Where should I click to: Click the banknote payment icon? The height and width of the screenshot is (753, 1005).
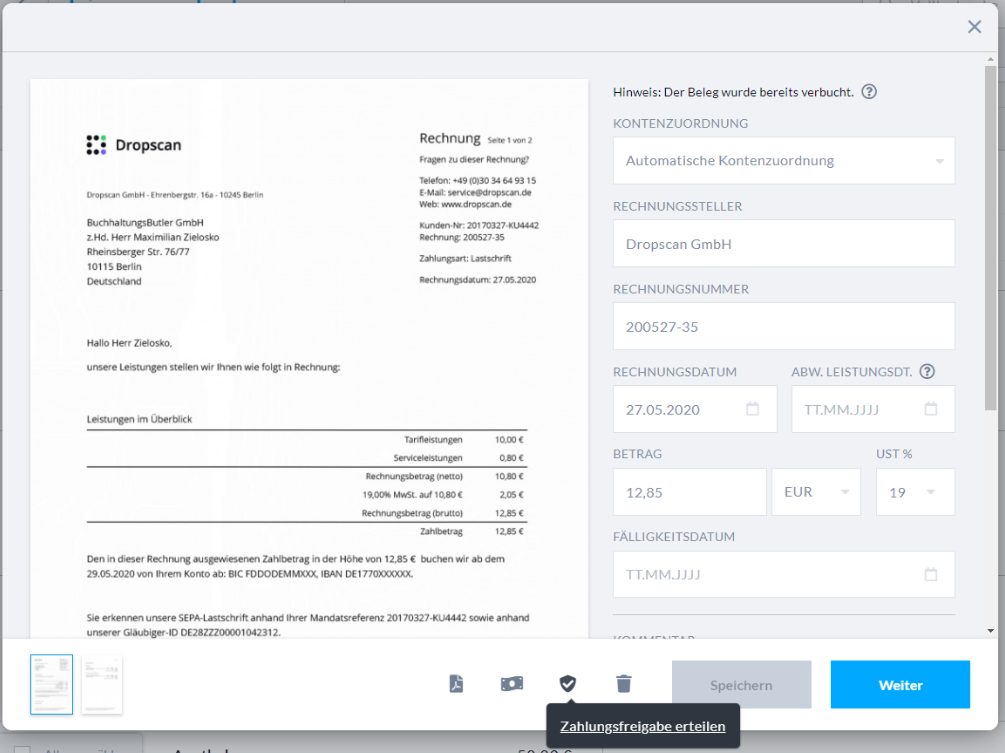(x=512, y=684)
